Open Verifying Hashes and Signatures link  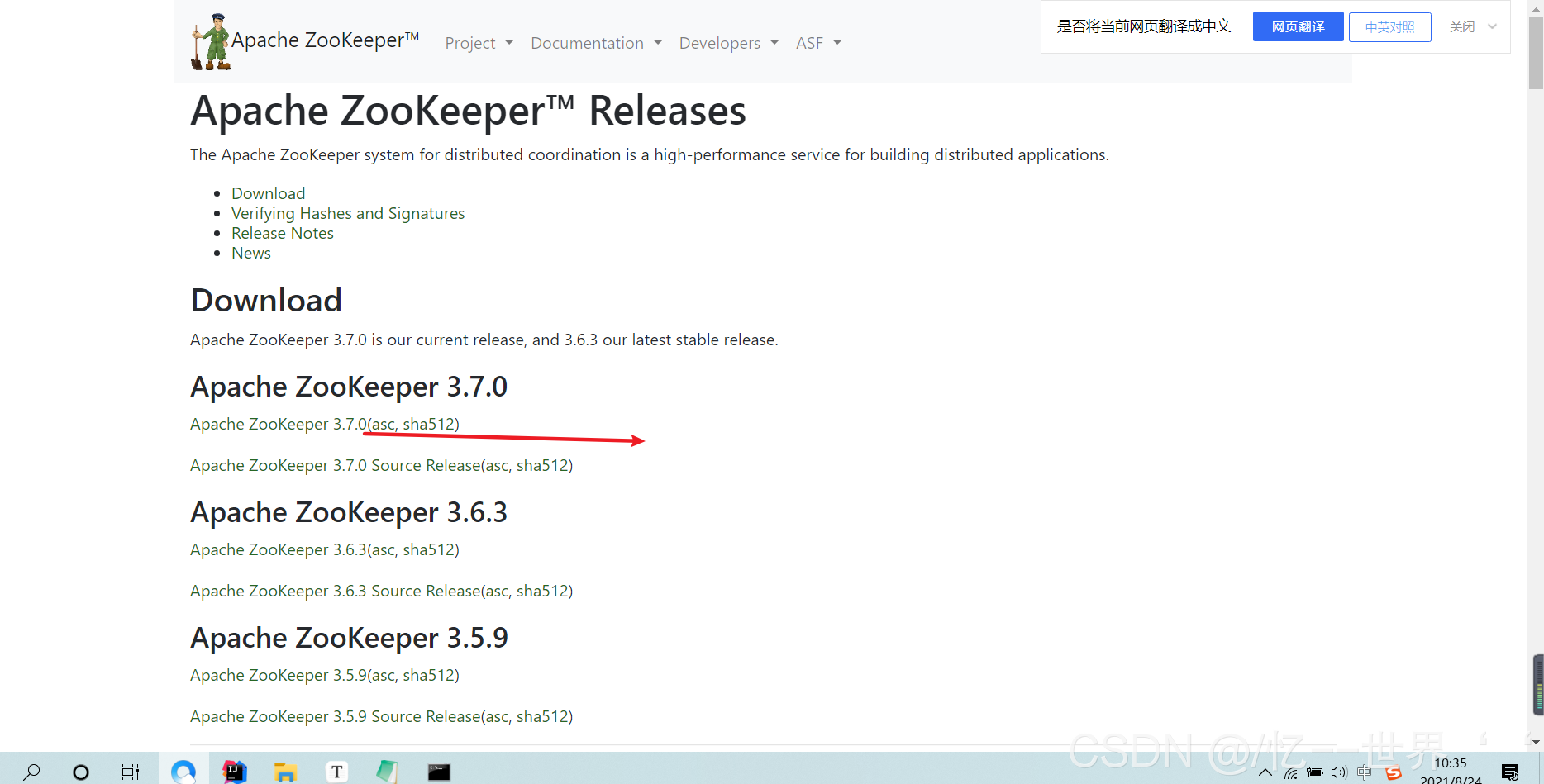(x=348, y=213)
